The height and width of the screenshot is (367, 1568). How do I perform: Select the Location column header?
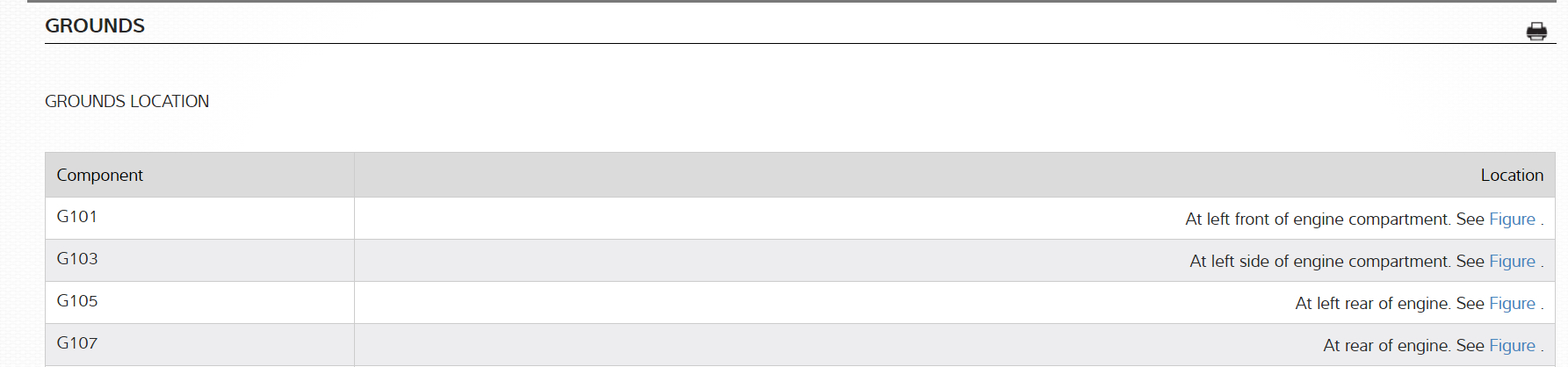[x=1511, y=176]
